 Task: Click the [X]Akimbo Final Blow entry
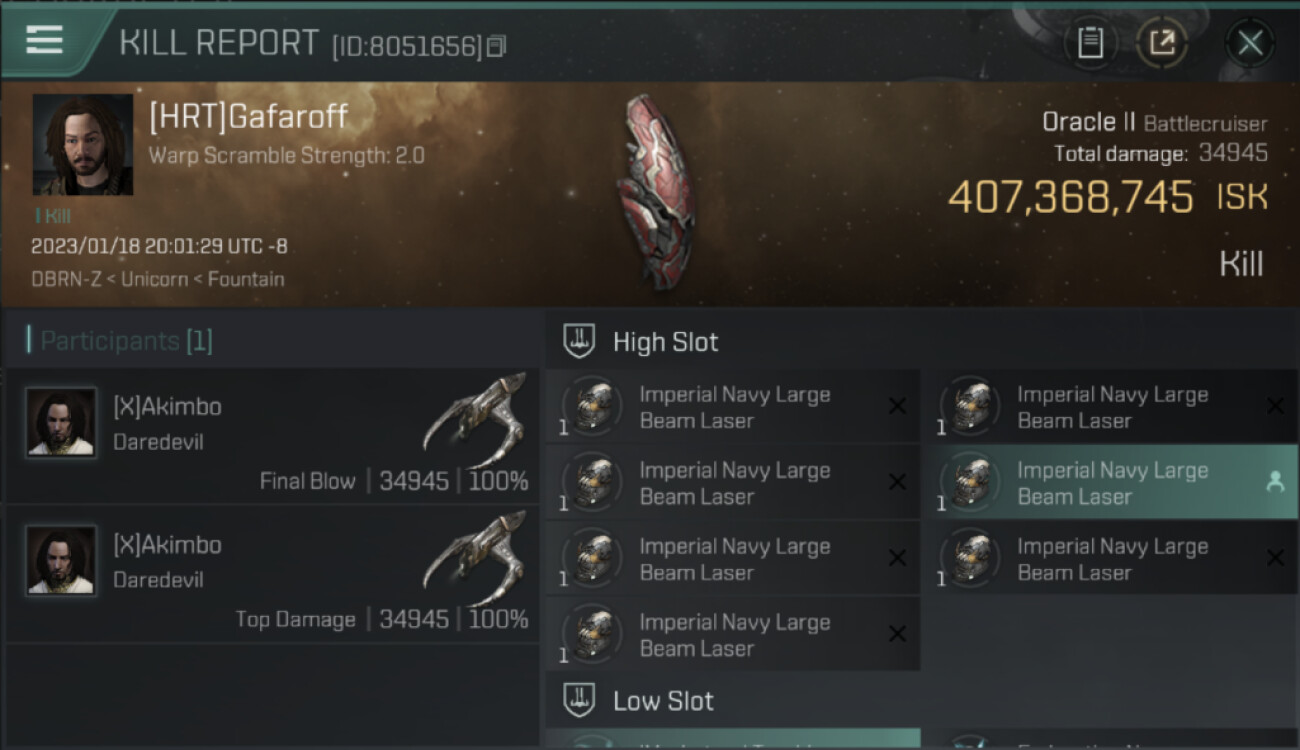[x=168, y=407]
